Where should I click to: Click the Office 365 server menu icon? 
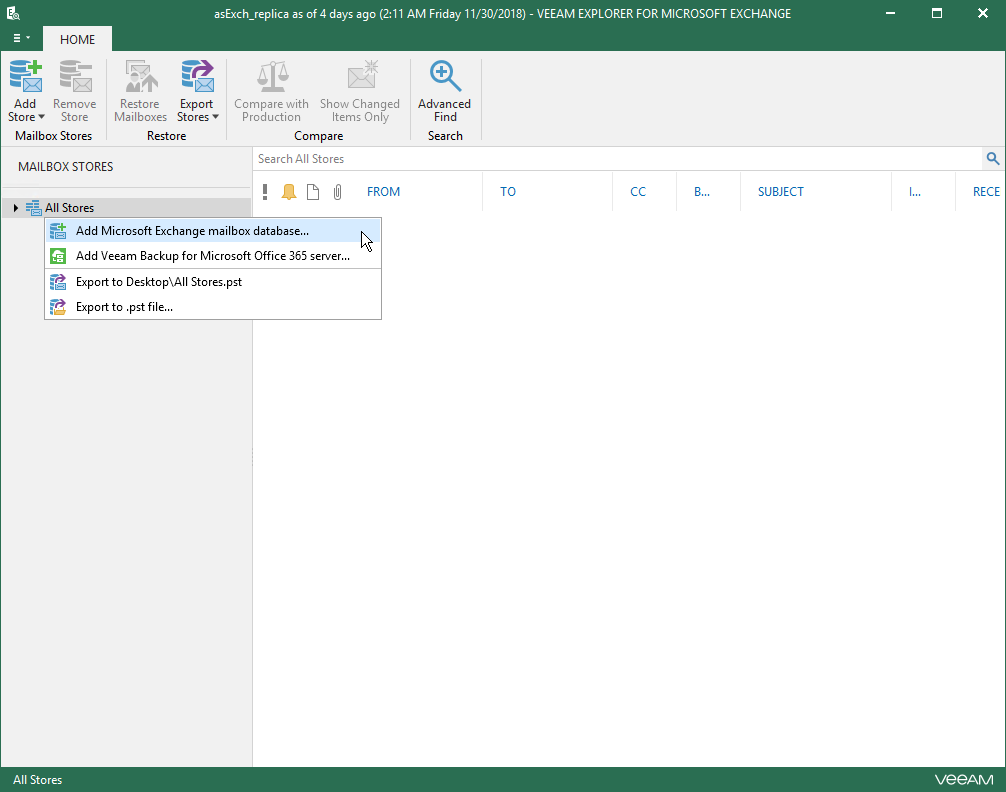pos(58,255)
